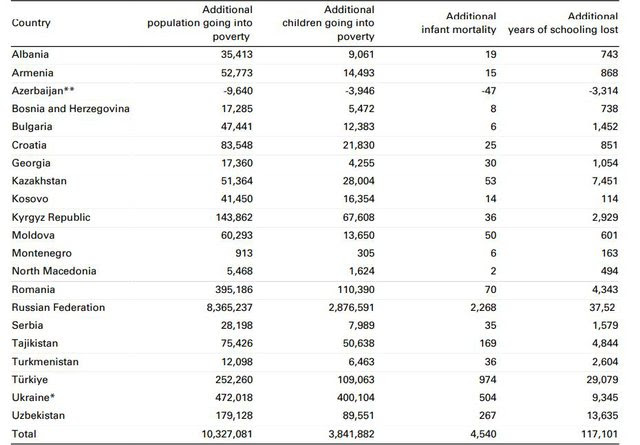The height and width of the screenshot is (445, 640).
Task: Click Armenia's additional population value 52,773
Action: [237, 73]
